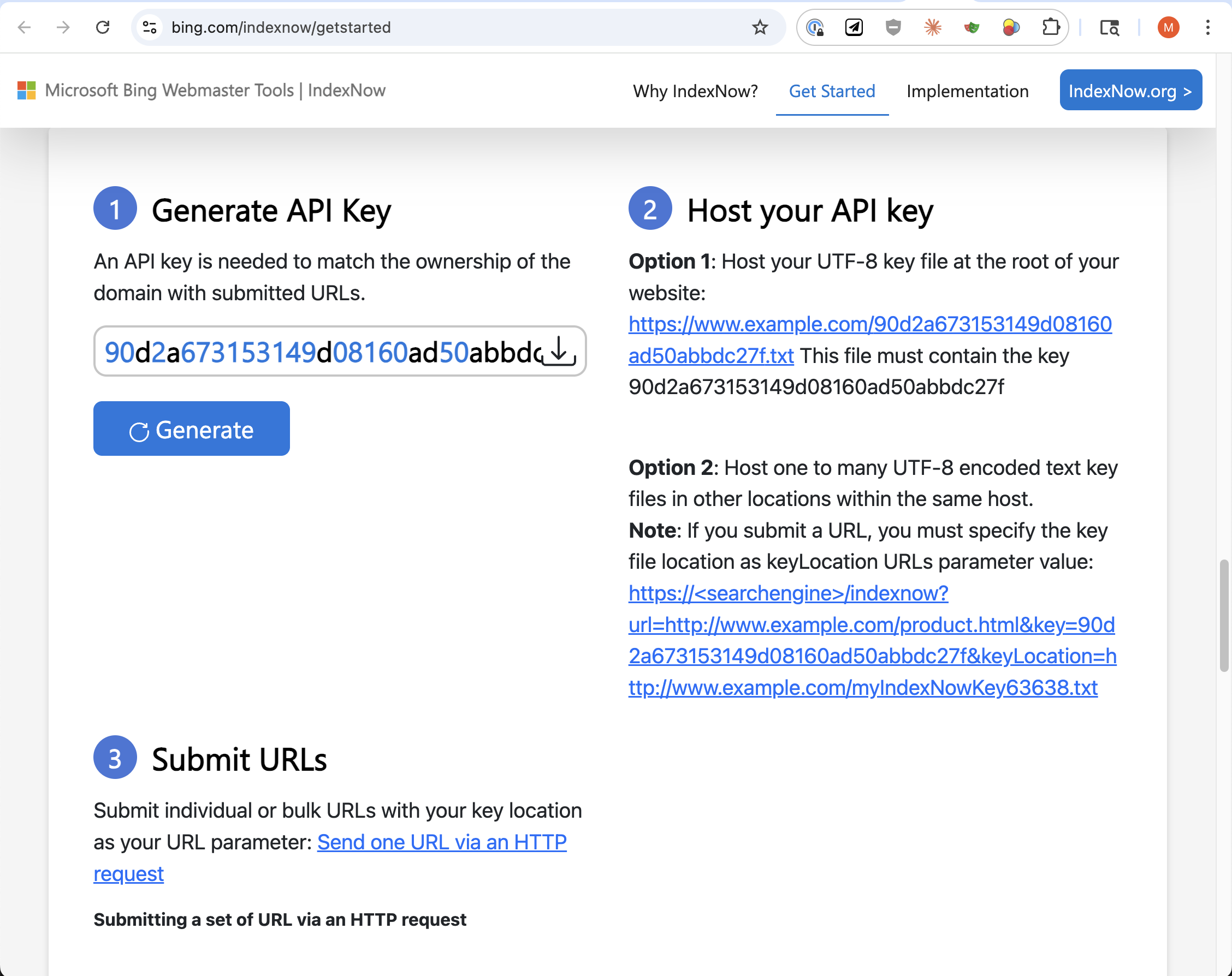This screenshot has height=976, width=1232.
Task: Click the orange starburst extension icon
Action: click(x=933, y=27)
